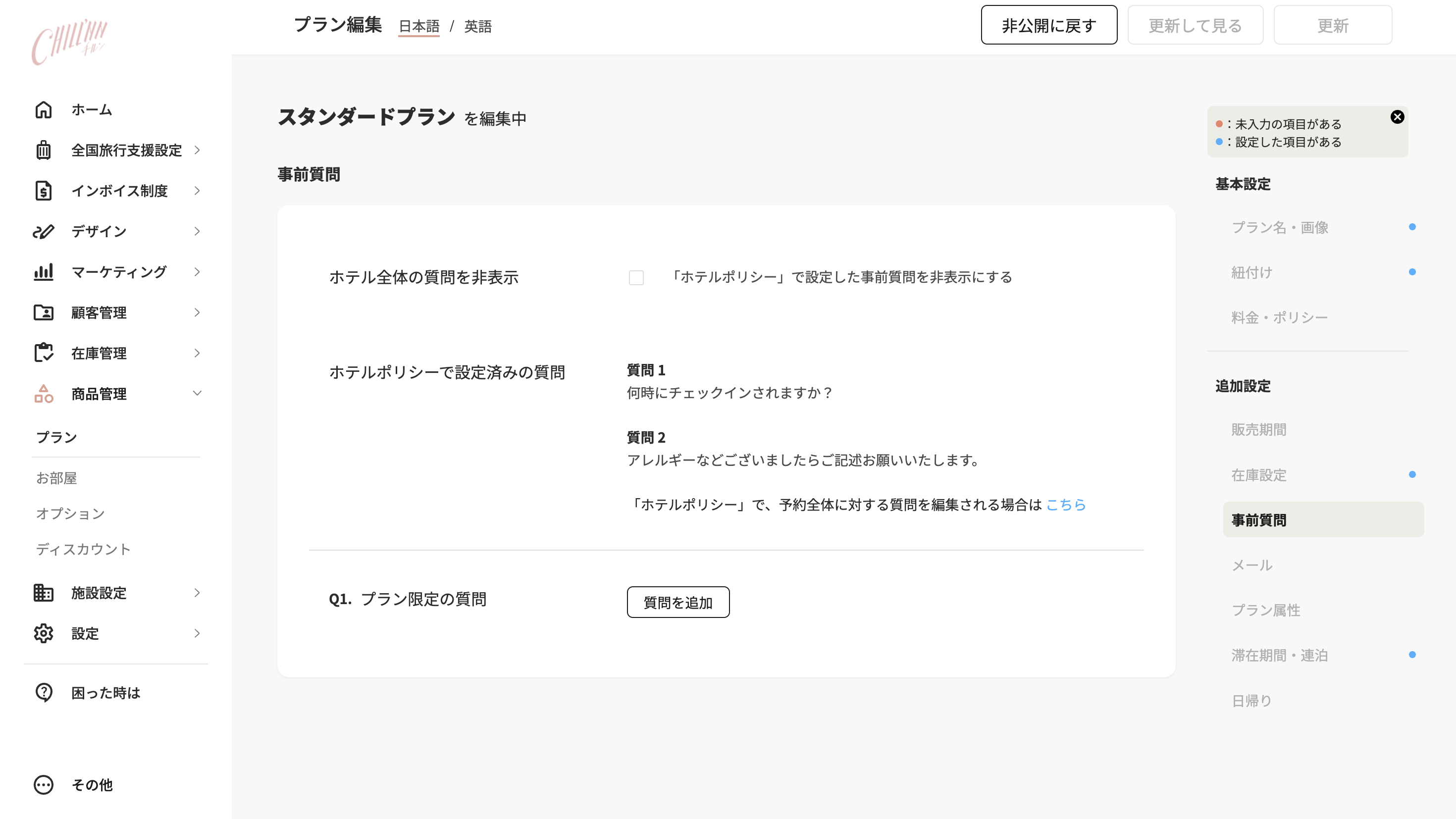The height and width of the screenshot is (819, 1456).
Task: Open the ホーム home icon
Action: tap(44, 109)
